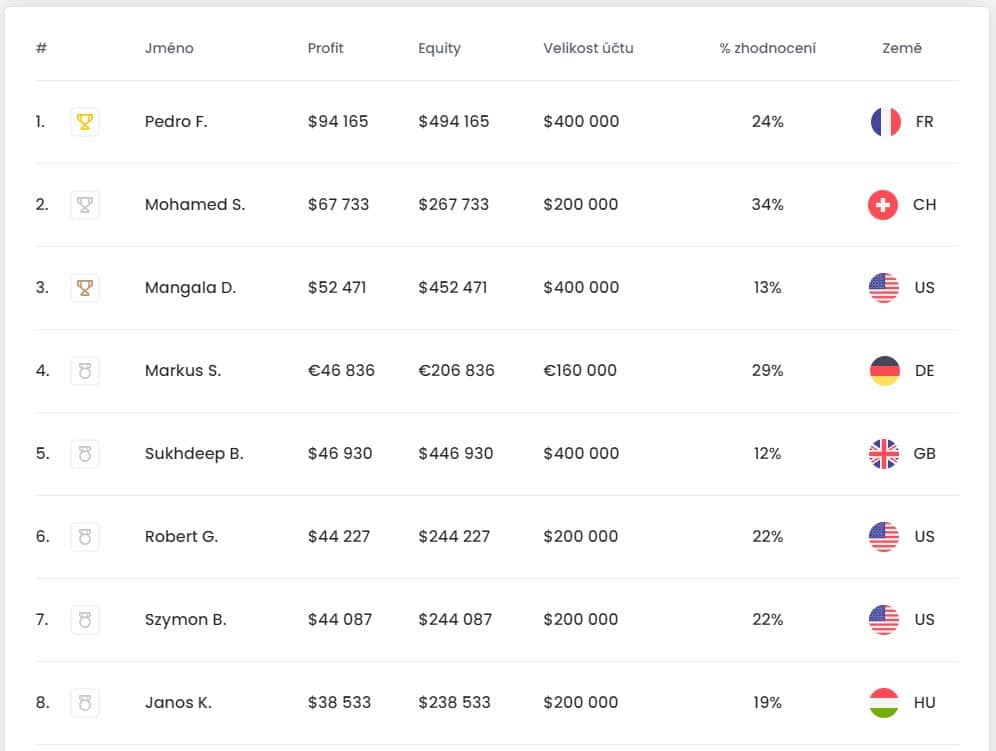Click the gold trophy icon beside Pedro F.
Image resolution: width=996 pixels, height=751 pixels.
click(84, 121)
